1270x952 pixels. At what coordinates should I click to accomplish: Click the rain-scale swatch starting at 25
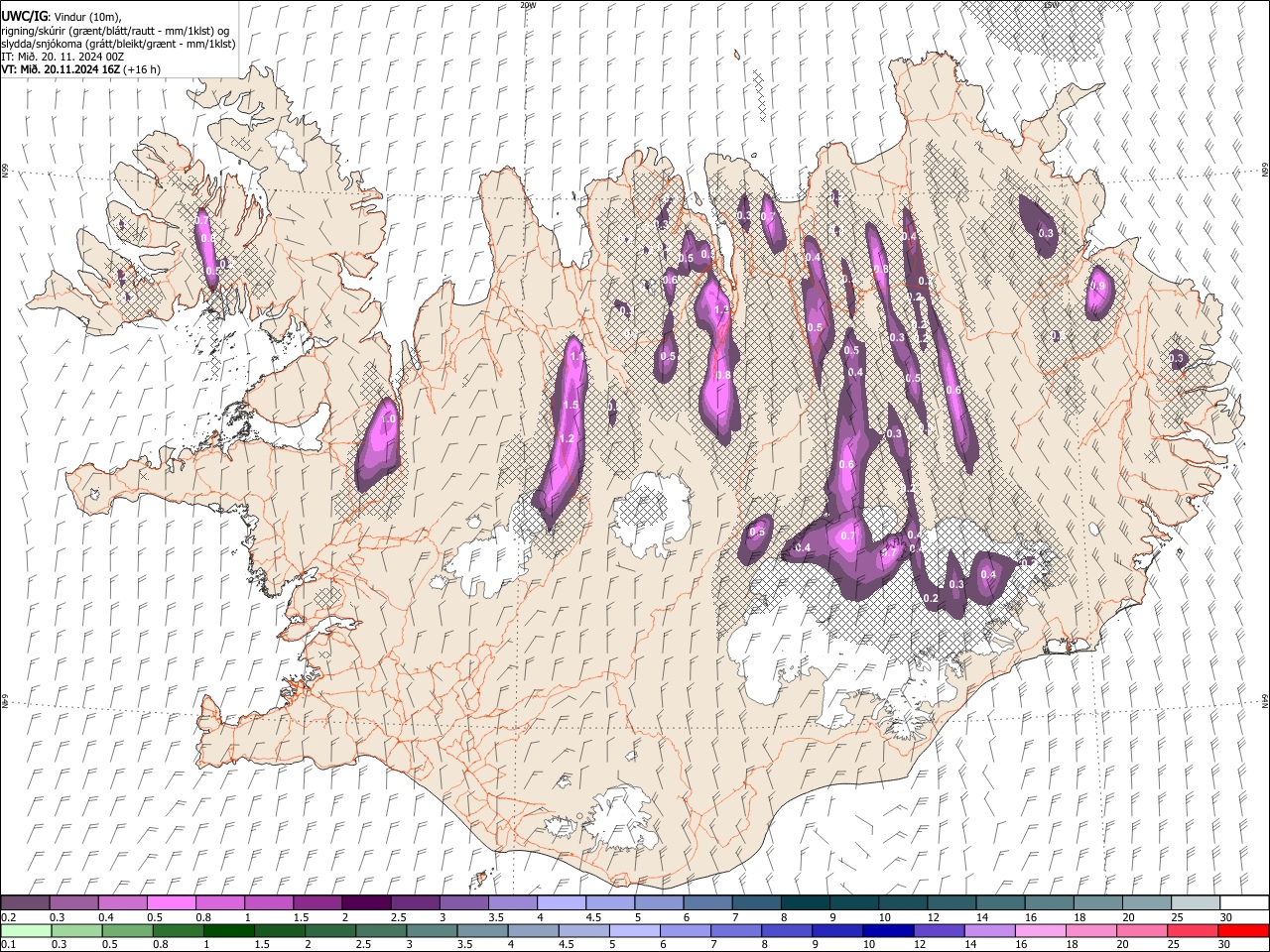pos(1193,930)
